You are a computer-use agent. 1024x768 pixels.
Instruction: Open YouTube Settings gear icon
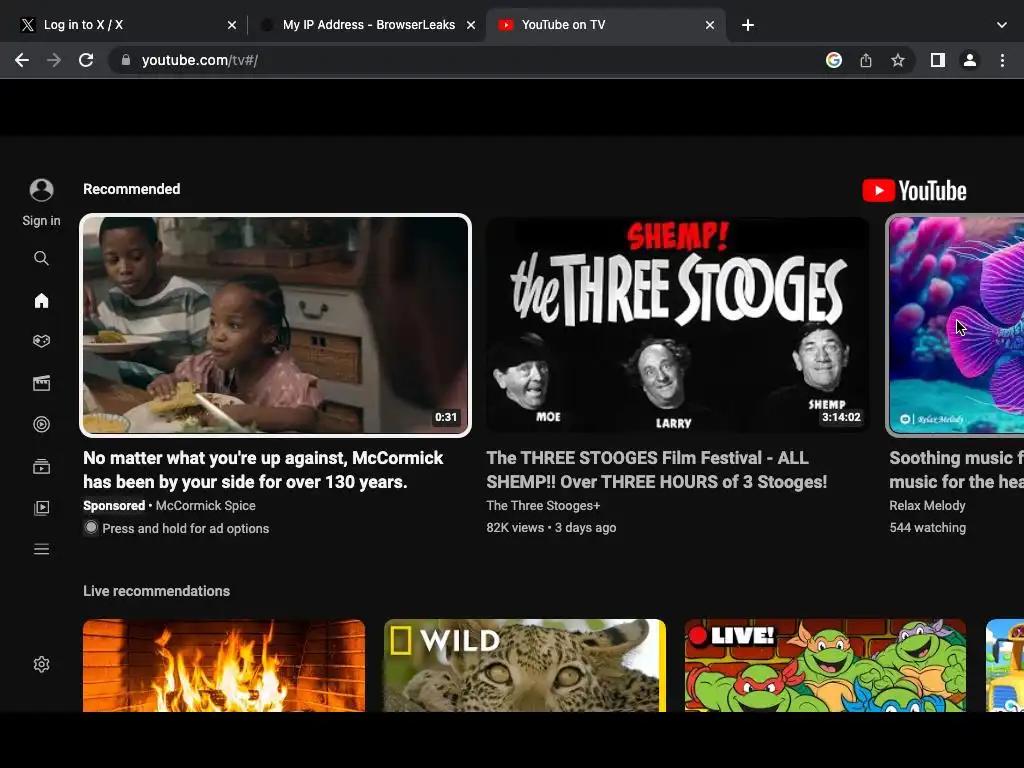(x=41, y=664)
